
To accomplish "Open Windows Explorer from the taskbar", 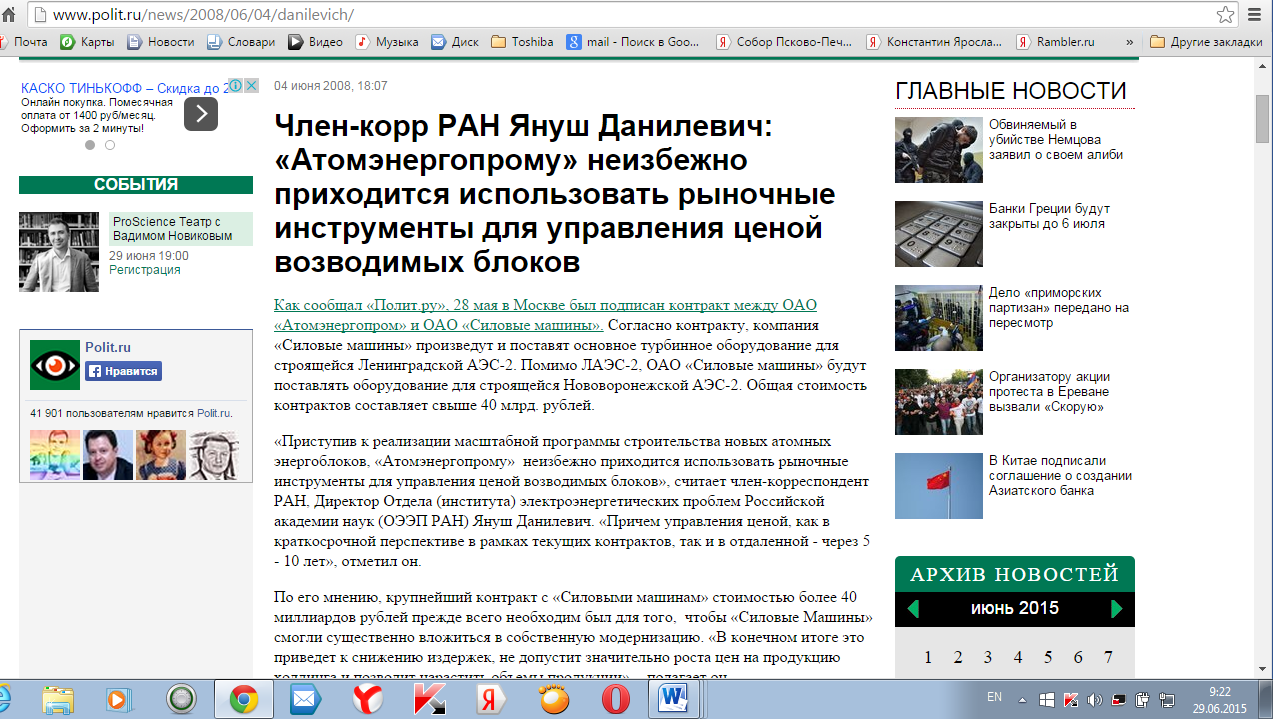I will coord(58,699).
